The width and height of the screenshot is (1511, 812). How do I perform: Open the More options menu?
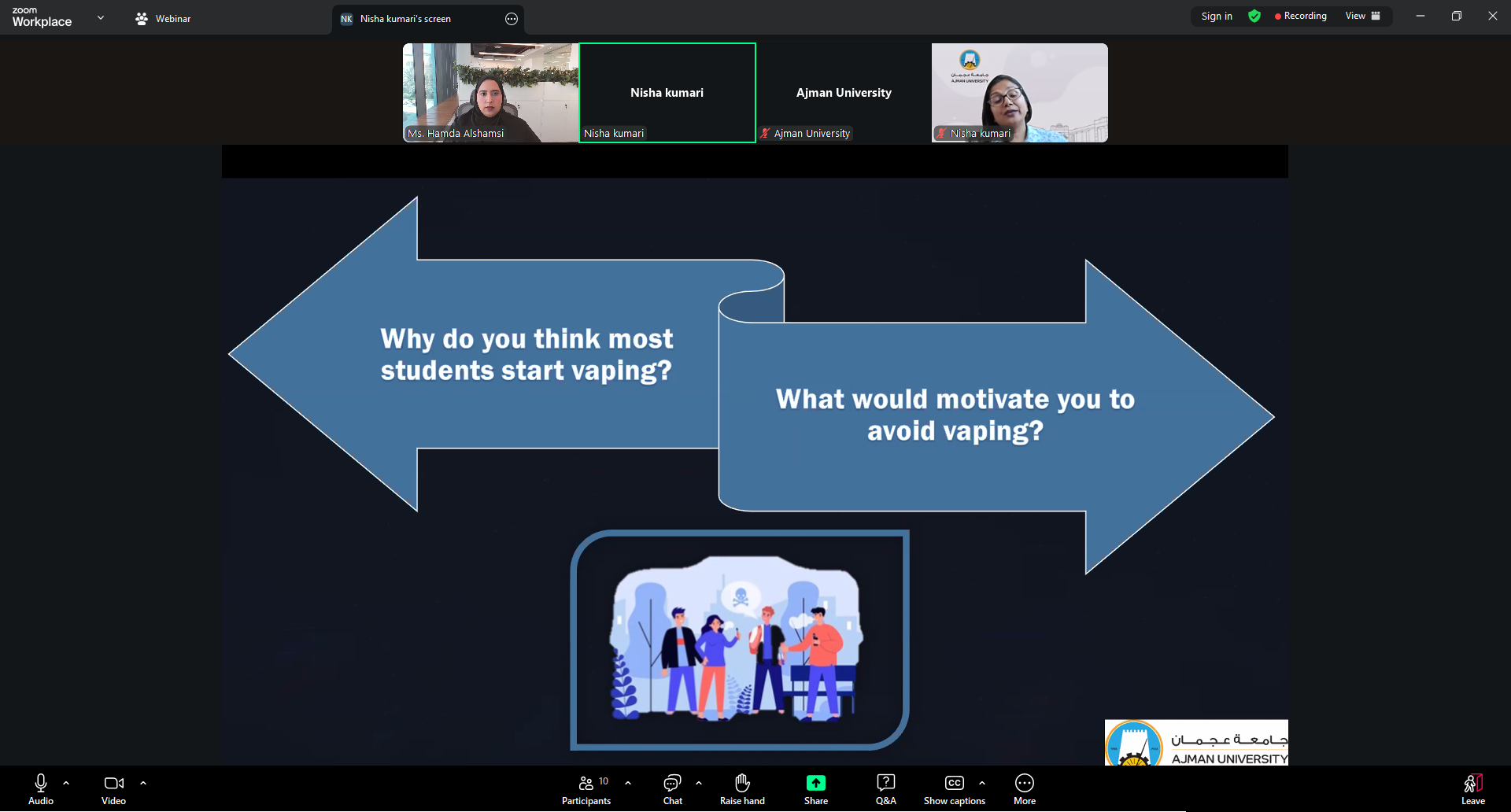coord(1024,789)
